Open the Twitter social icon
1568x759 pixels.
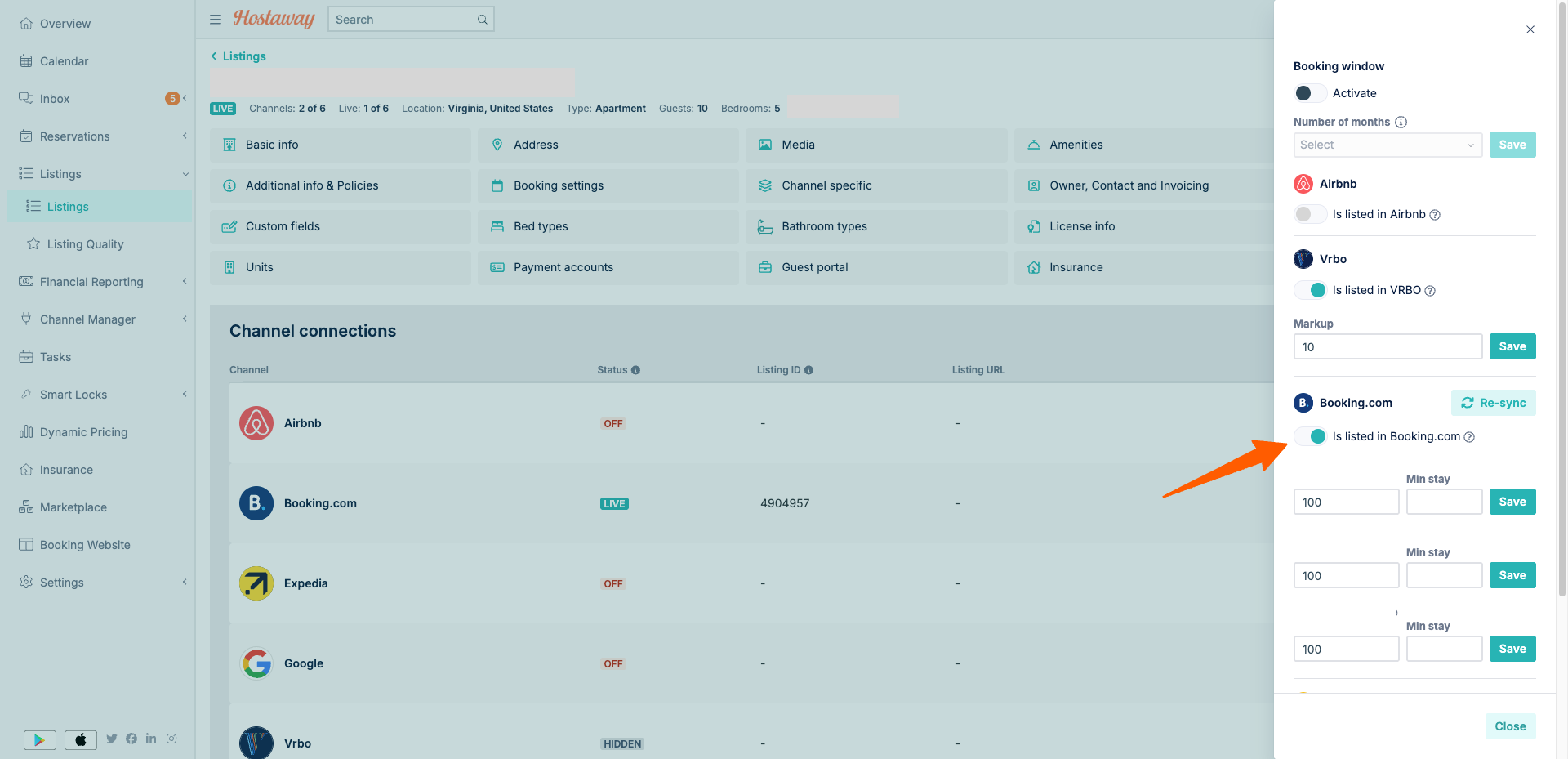112,739
